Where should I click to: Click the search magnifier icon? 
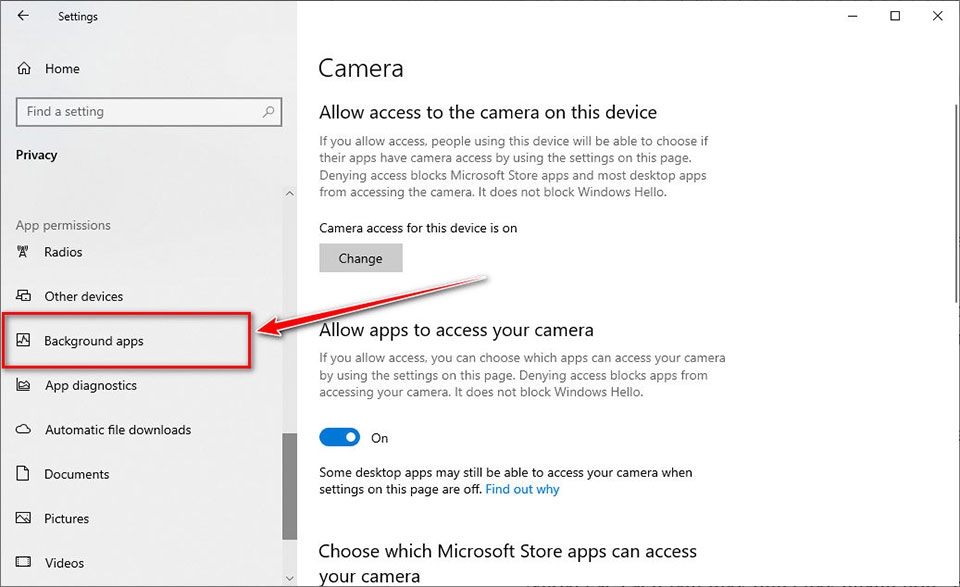pyautogui.click(x=268, y=112)
